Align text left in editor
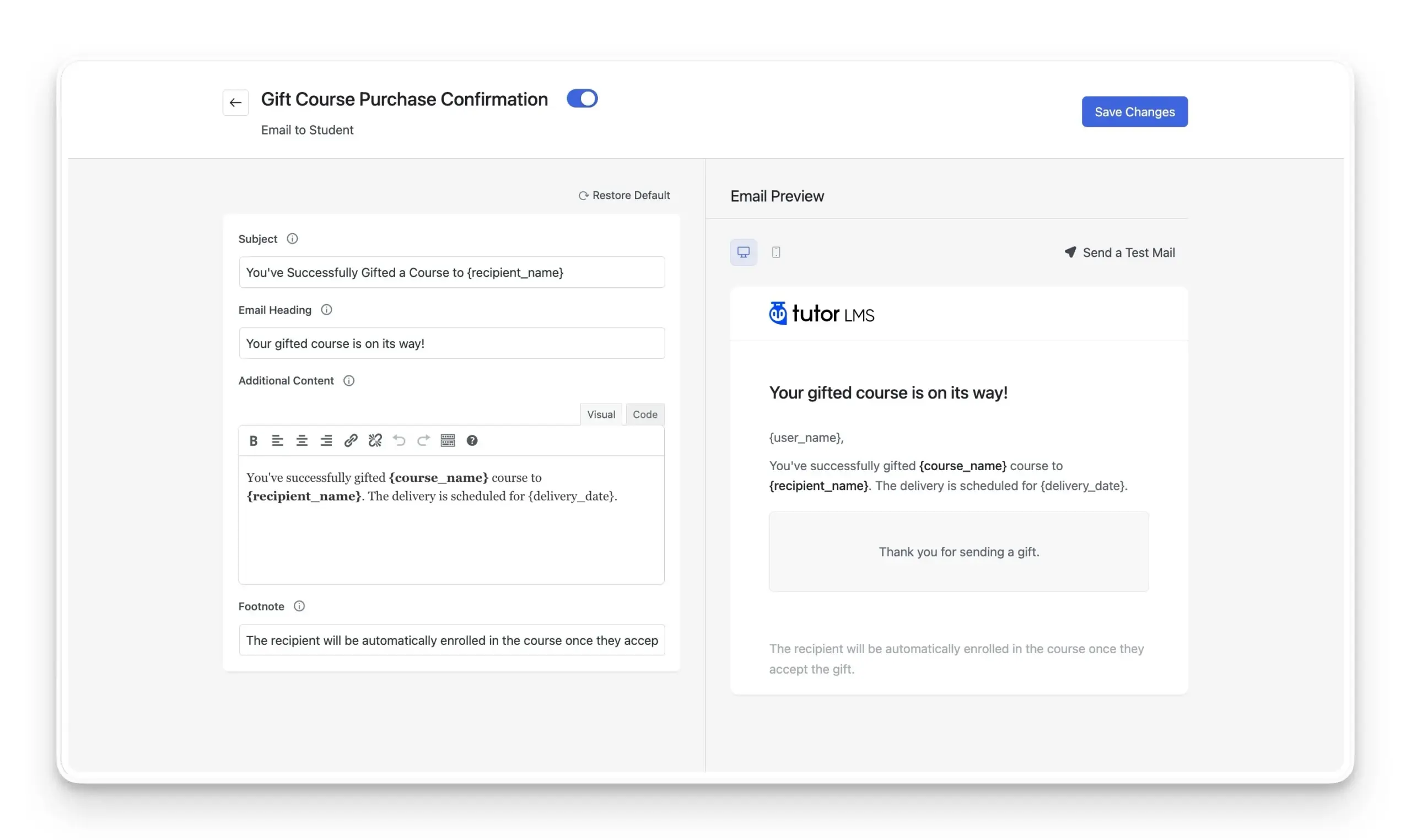This screenshot has width=1411, height=840. [x=277, y=440]
